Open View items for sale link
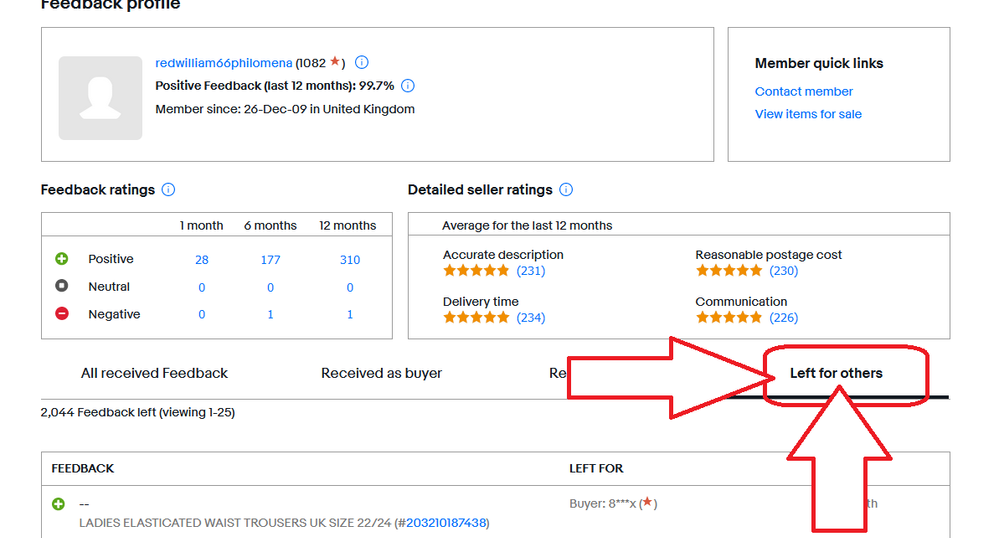This screenshot has height=538, width=999. 808,114
